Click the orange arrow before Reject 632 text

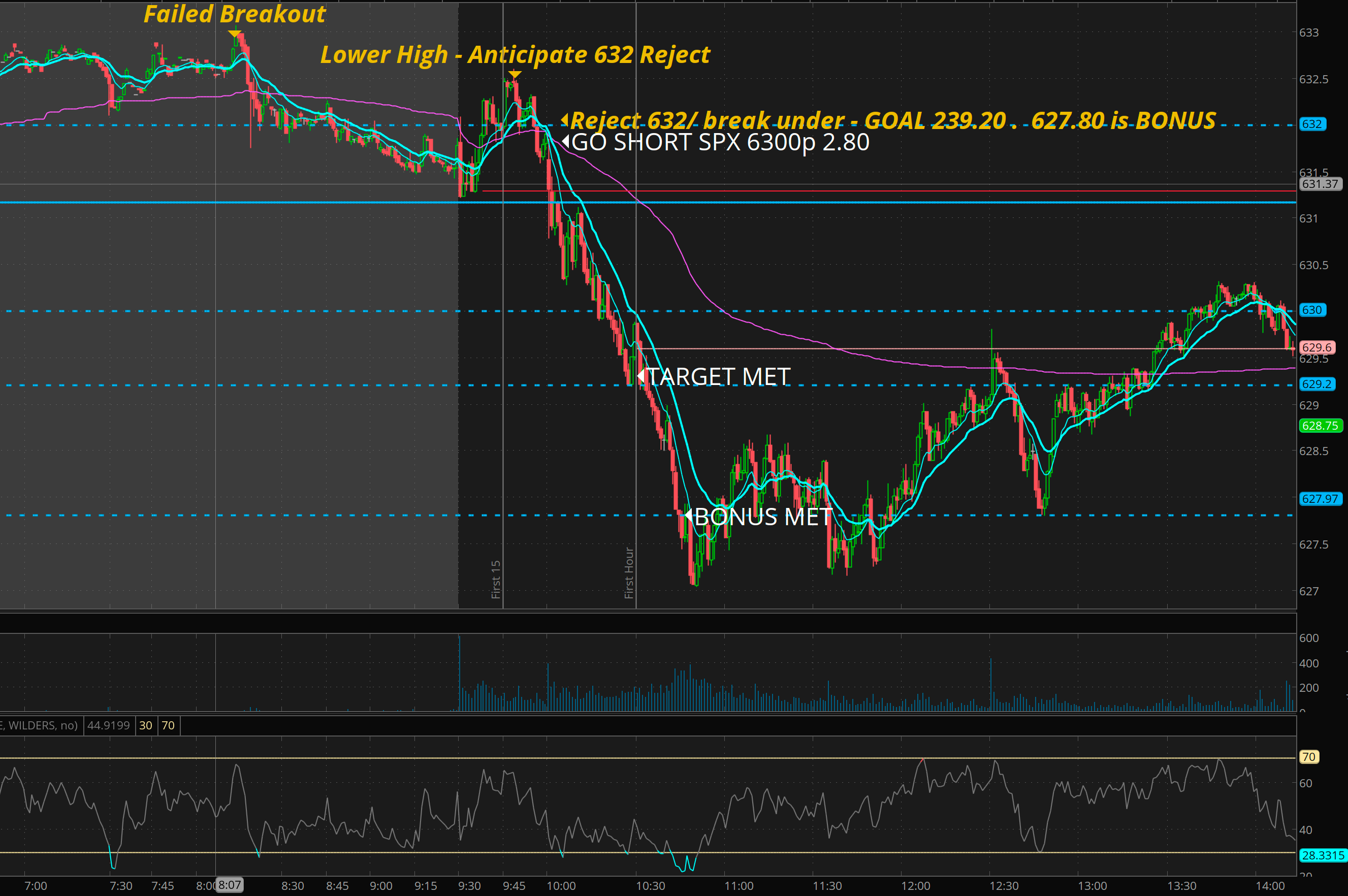coord(565,119)
